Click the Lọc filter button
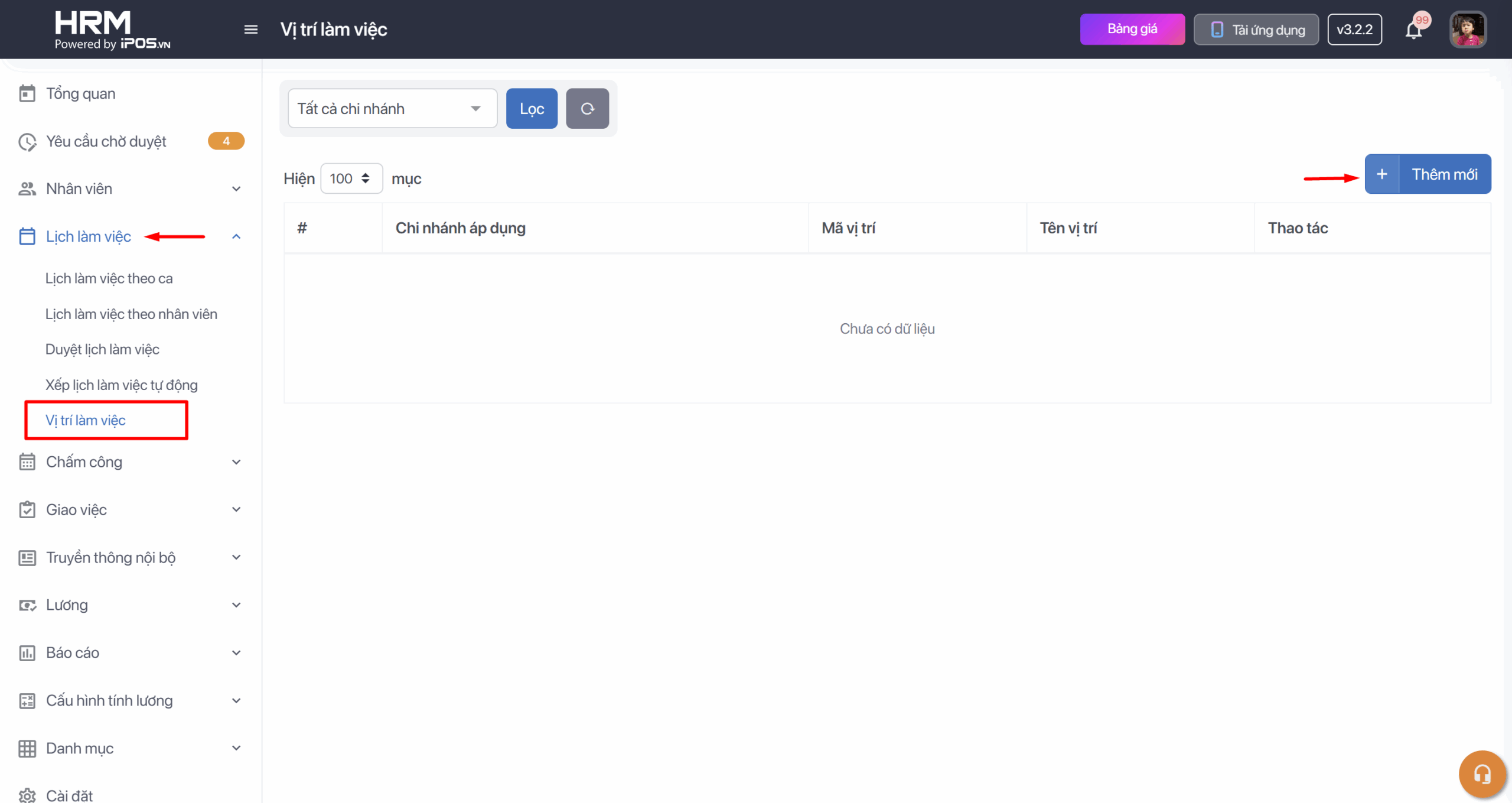Screen dimensions: 1512x803 (x=531, y=109)
